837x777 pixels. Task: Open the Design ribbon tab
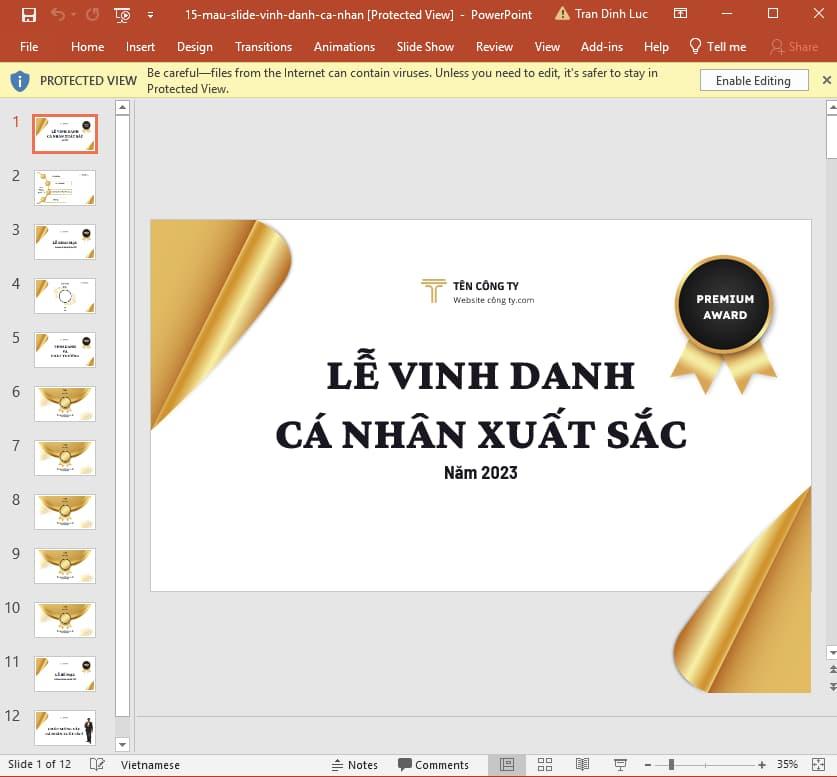coord(194,46)
